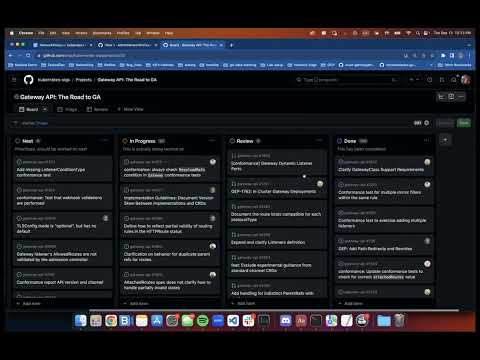The height and width of the screenshot is (360, 480).
Task: Open the AttachedRoutes spec card
Action: tap(170, 281)
